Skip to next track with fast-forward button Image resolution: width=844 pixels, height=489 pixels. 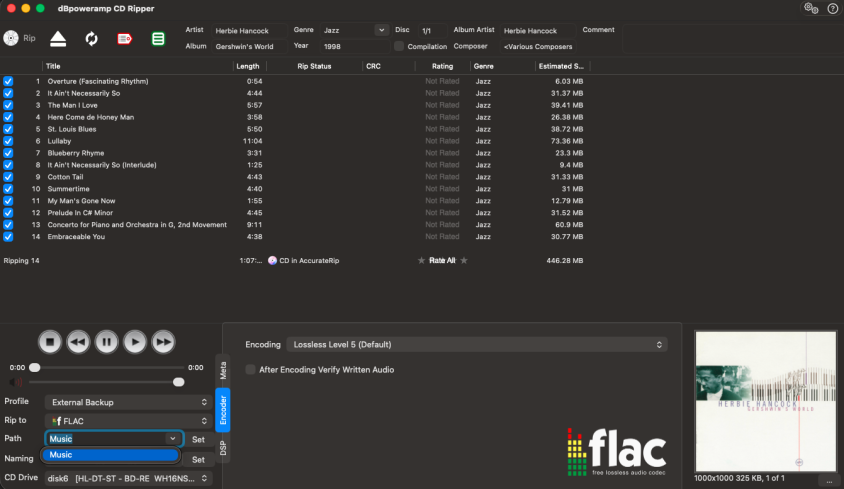pyautogui.click(x=163, y=342)
